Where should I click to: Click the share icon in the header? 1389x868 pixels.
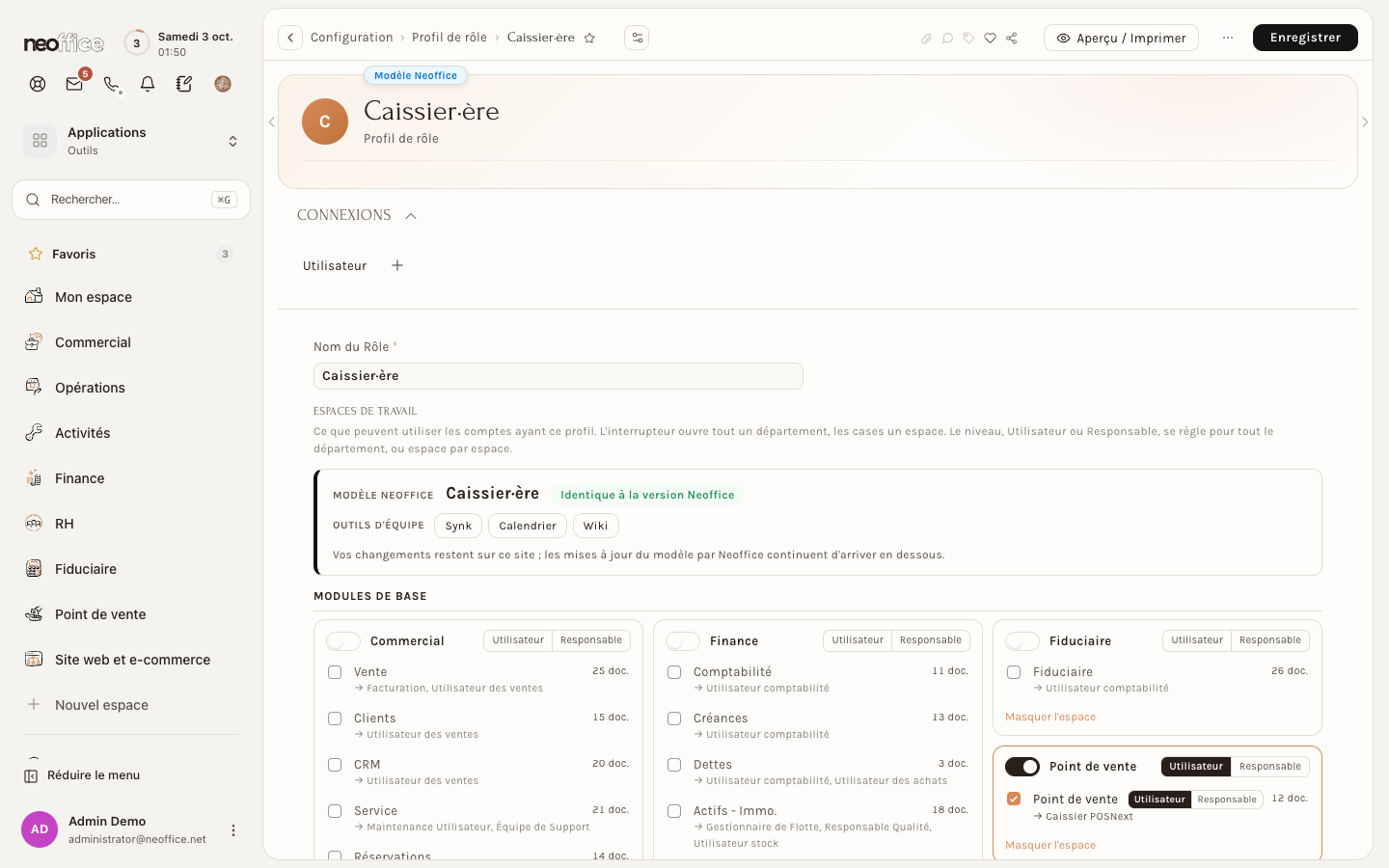coord(1011,39)
